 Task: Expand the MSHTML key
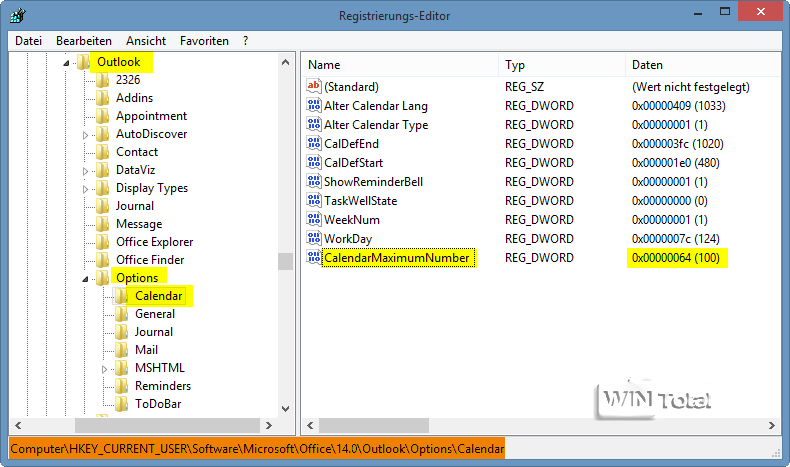pos(104,369)
